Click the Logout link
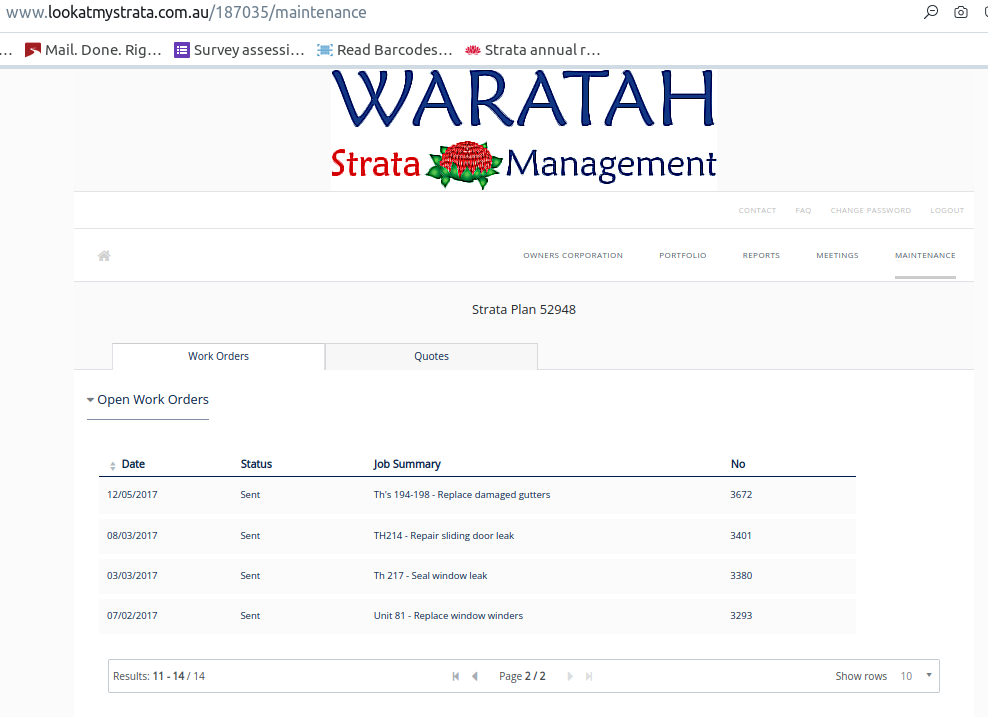This screenshot has width=988, height=717. coord(947,210)
